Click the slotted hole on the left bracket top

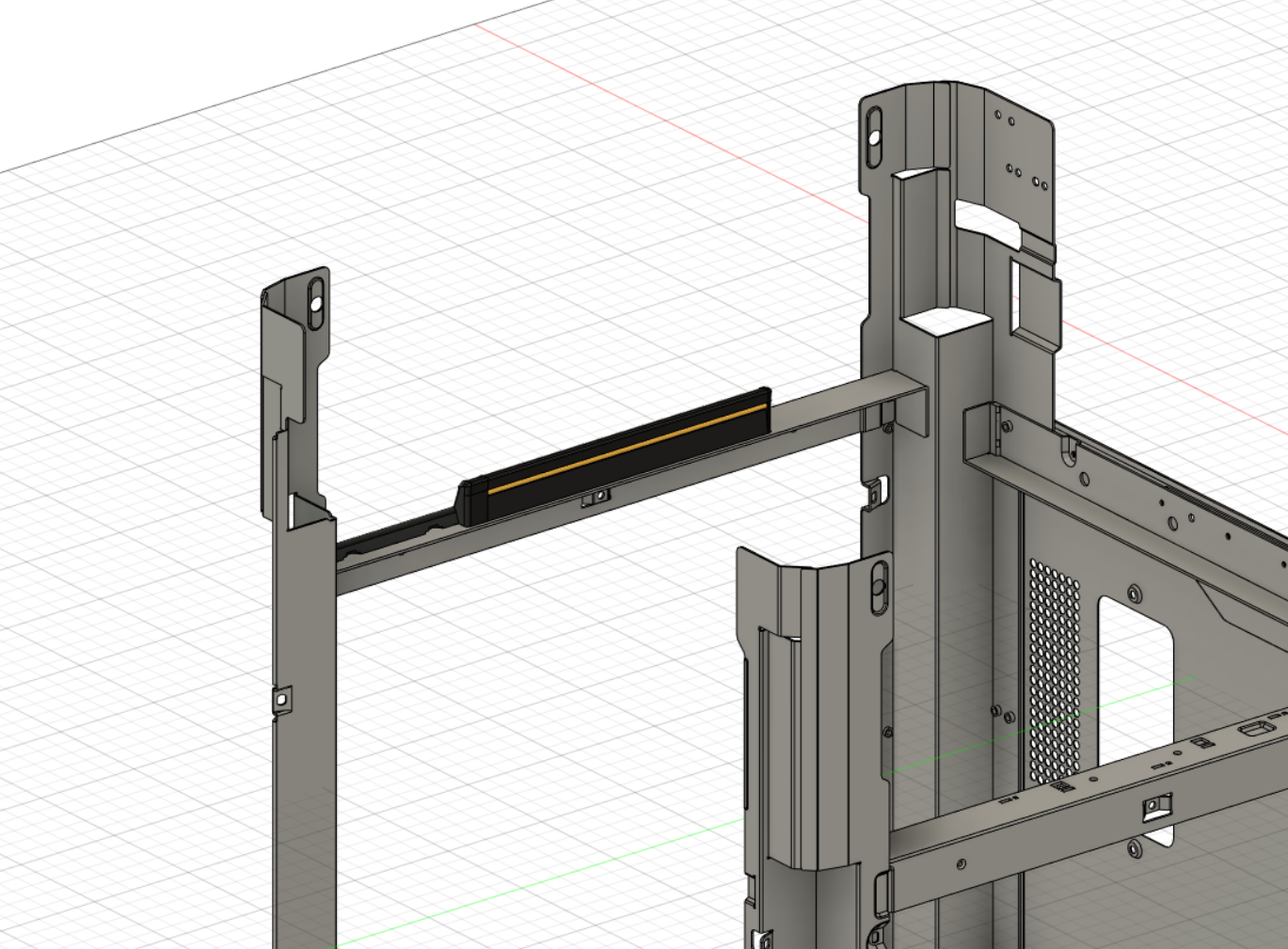[314, 305]
